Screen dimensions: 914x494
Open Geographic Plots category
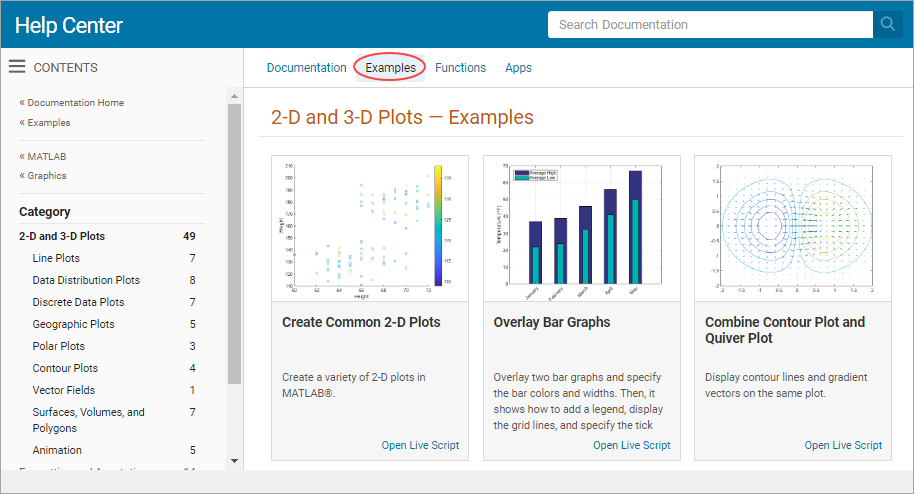point(73,325)
